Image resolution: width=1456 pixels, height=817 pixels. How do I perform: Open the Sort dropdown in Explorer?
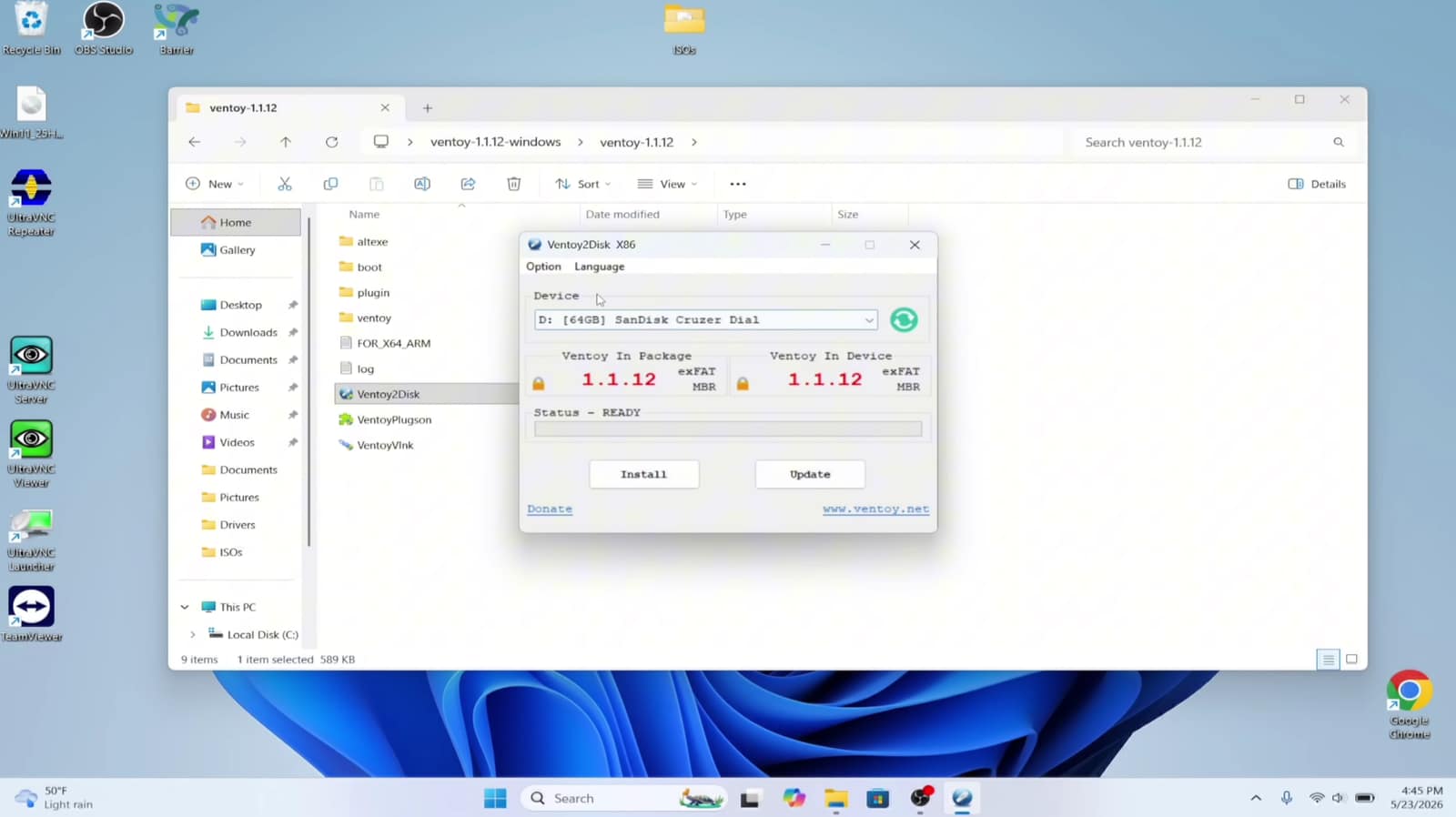pyautogui.click(x=583, y=184)
